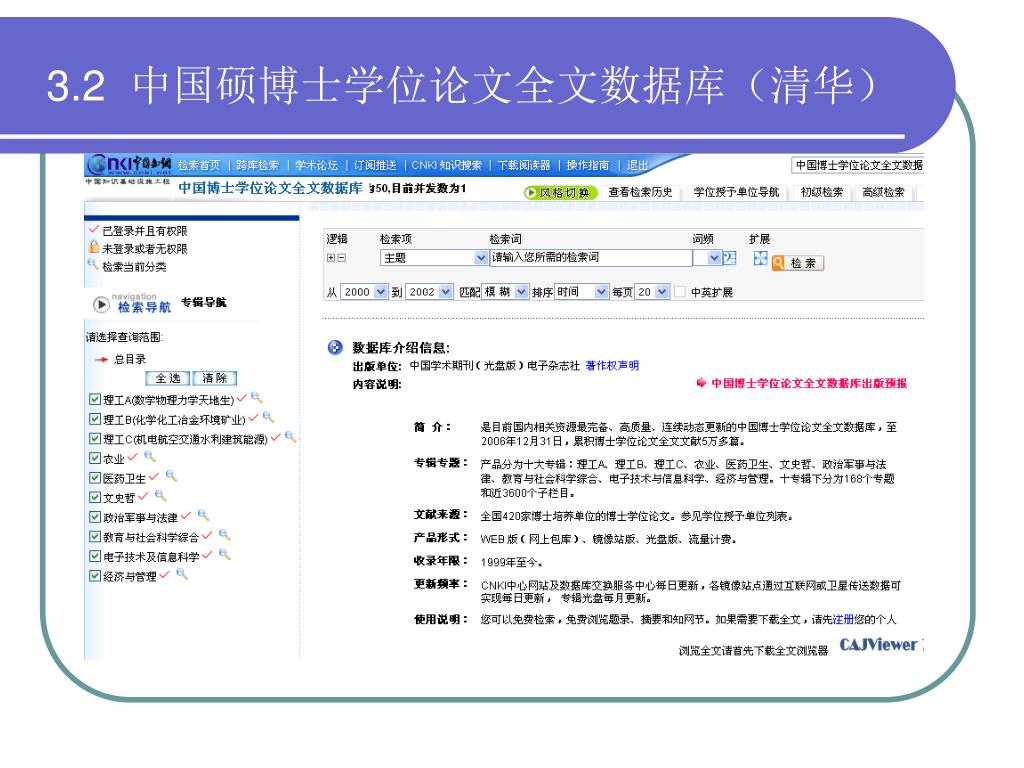Open the end year dropdown showing 2002

click(429, 292)
